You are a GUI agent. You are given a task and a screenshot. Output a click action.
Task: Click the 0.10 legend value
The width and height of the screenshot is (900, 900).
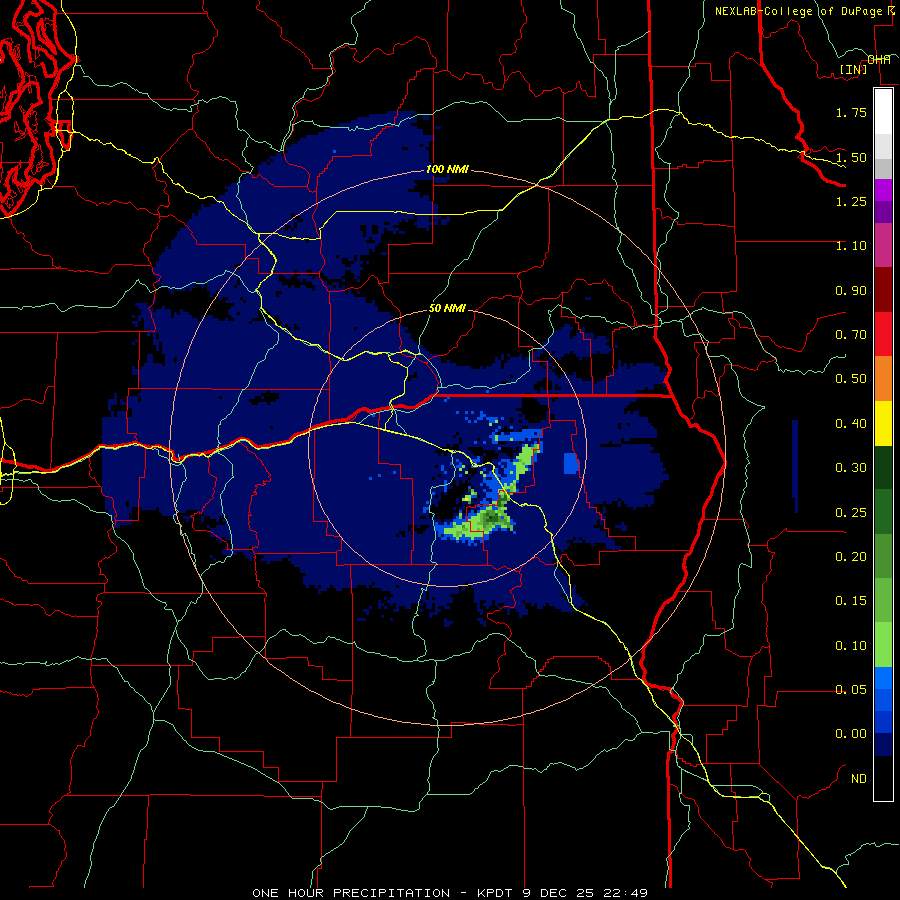coord(851,646)
